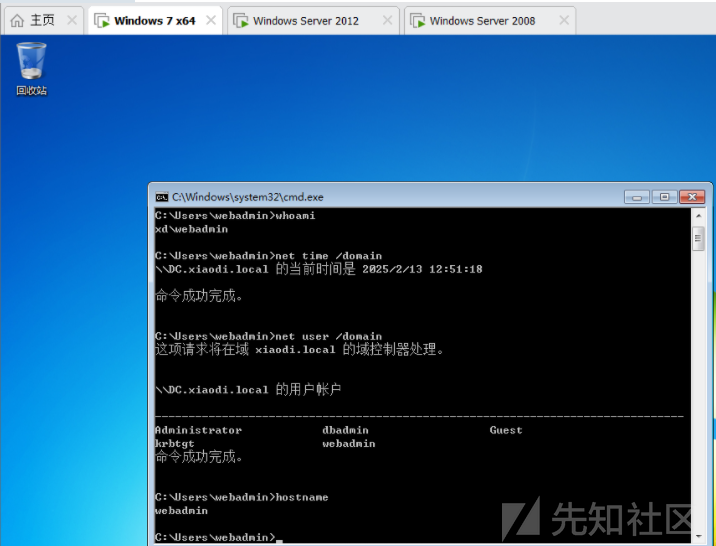Maximize the cmd.exe window
Screen dimensions: 716x546
[x=664, y=197]
